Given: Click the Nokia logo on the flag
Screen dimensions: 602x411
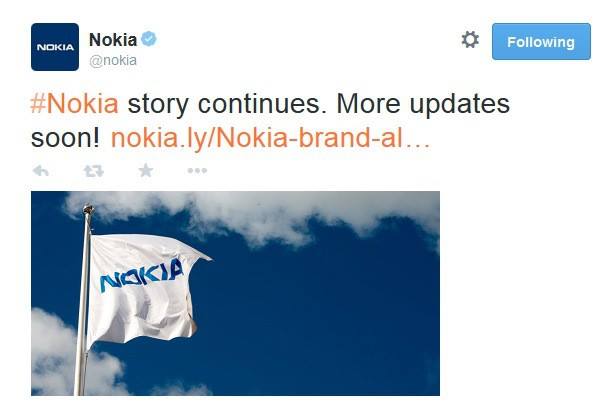Looking at the screenshot, I should click(x=140, y=274).
